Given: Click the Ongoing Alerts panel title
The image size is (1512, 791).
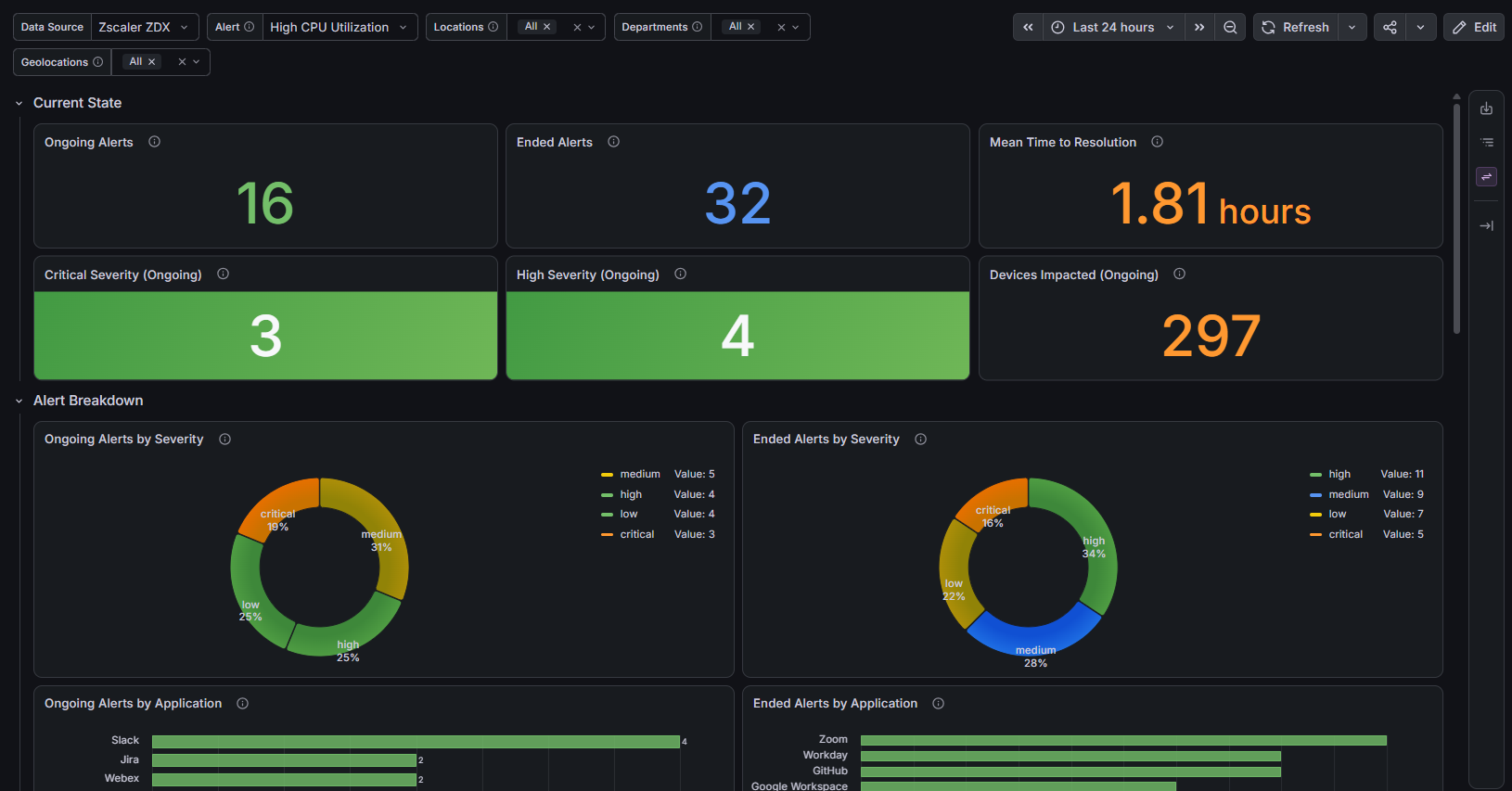Looking at the screenshot, I should (89, 142).
